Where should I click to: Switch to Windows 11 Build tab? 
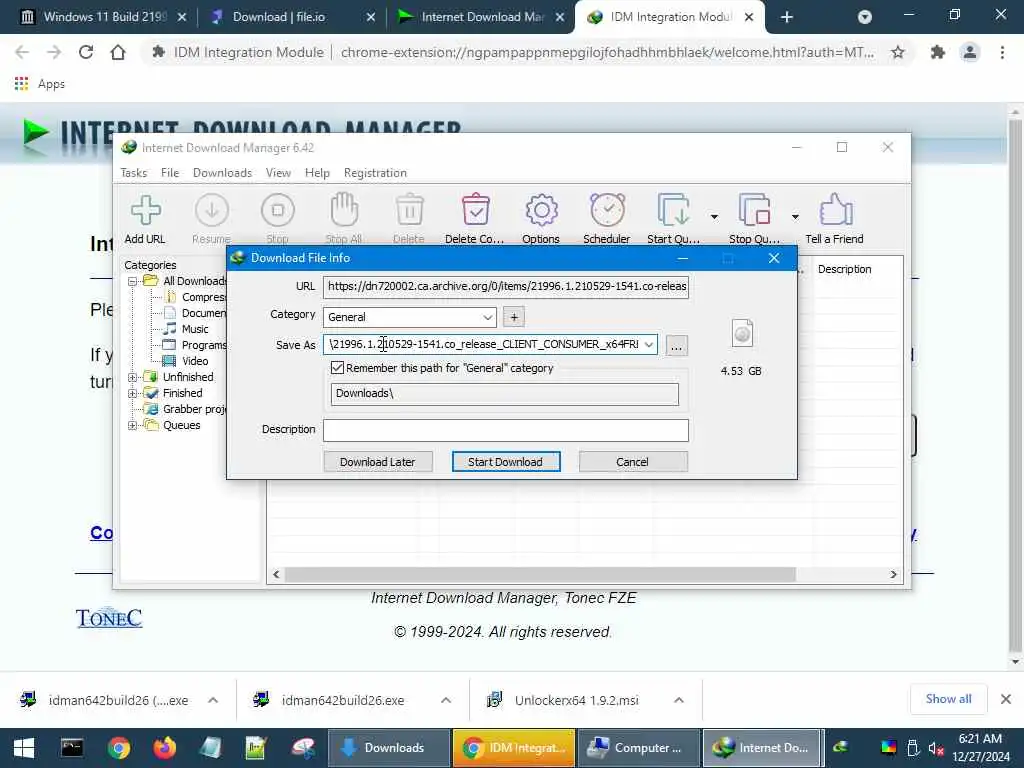coord(104,17)
